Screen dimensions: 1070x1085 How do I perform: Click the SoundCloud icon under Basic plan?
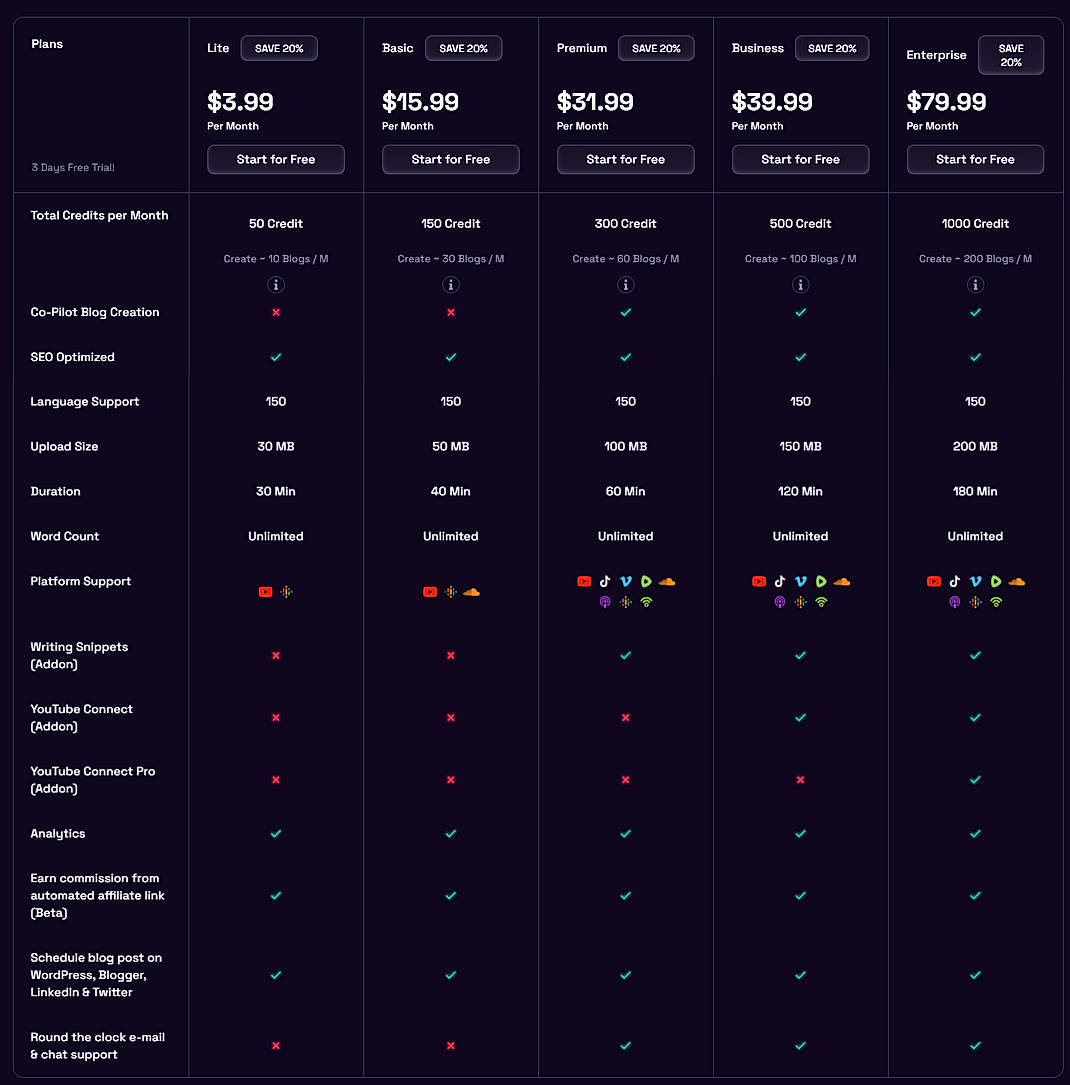point(471,591)
